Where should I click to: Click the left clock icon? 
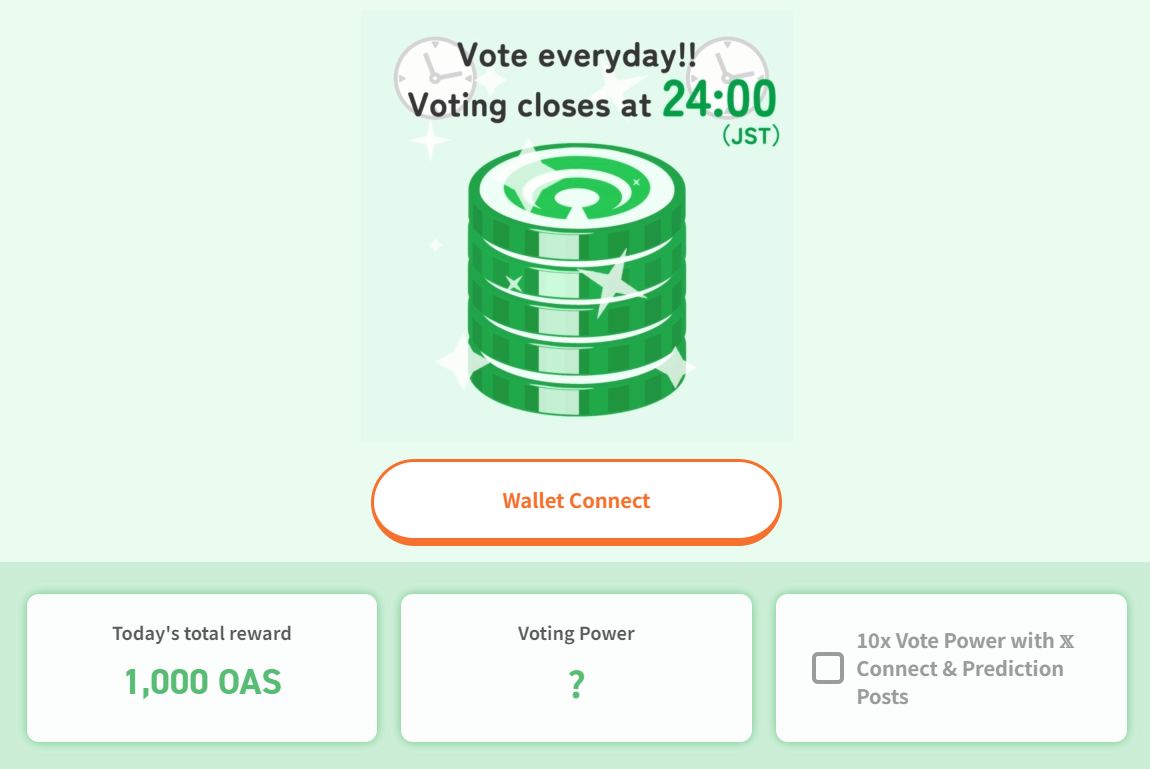[428, 73]
